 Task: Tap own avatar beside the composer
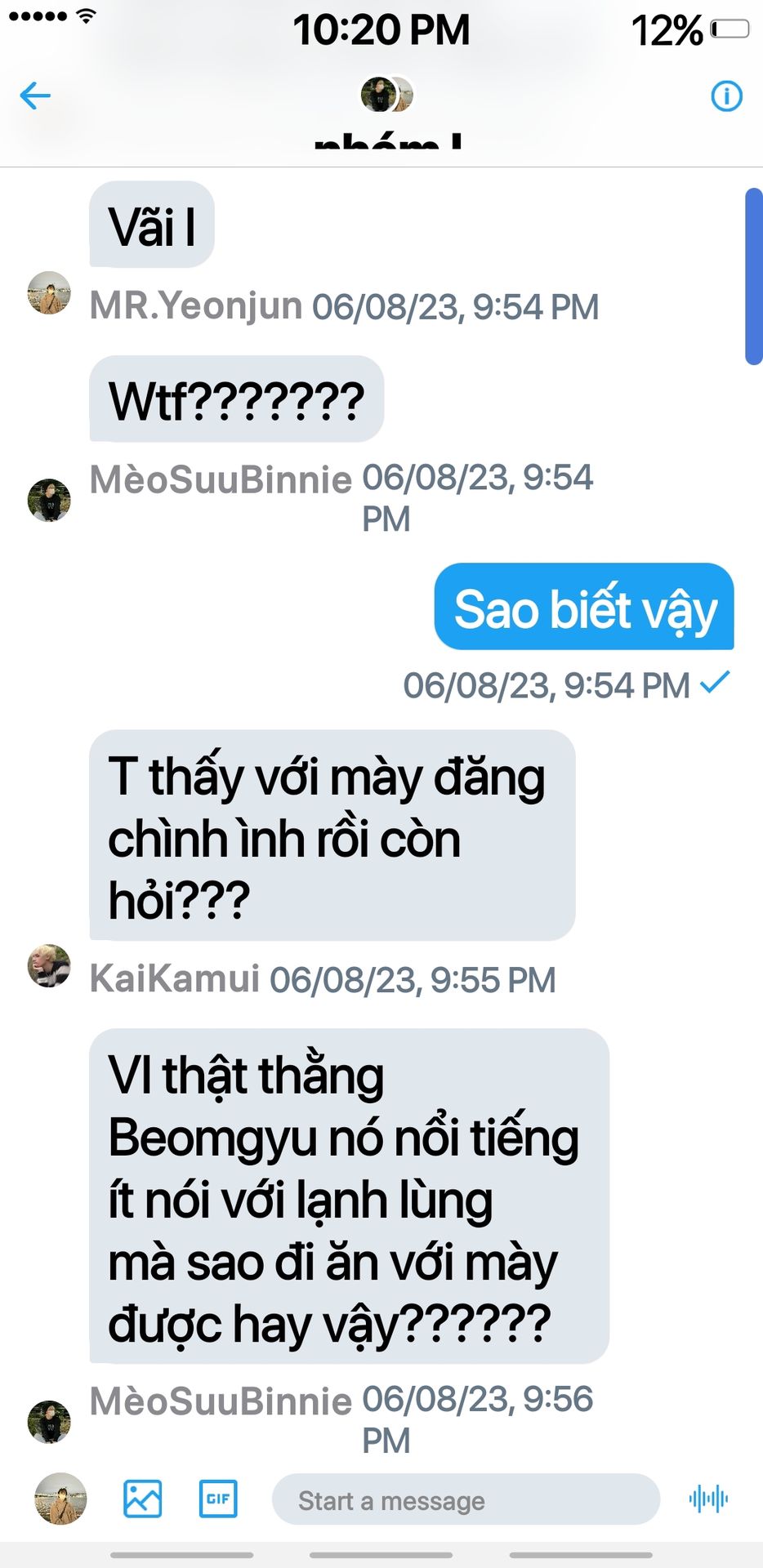(60, 1499)
